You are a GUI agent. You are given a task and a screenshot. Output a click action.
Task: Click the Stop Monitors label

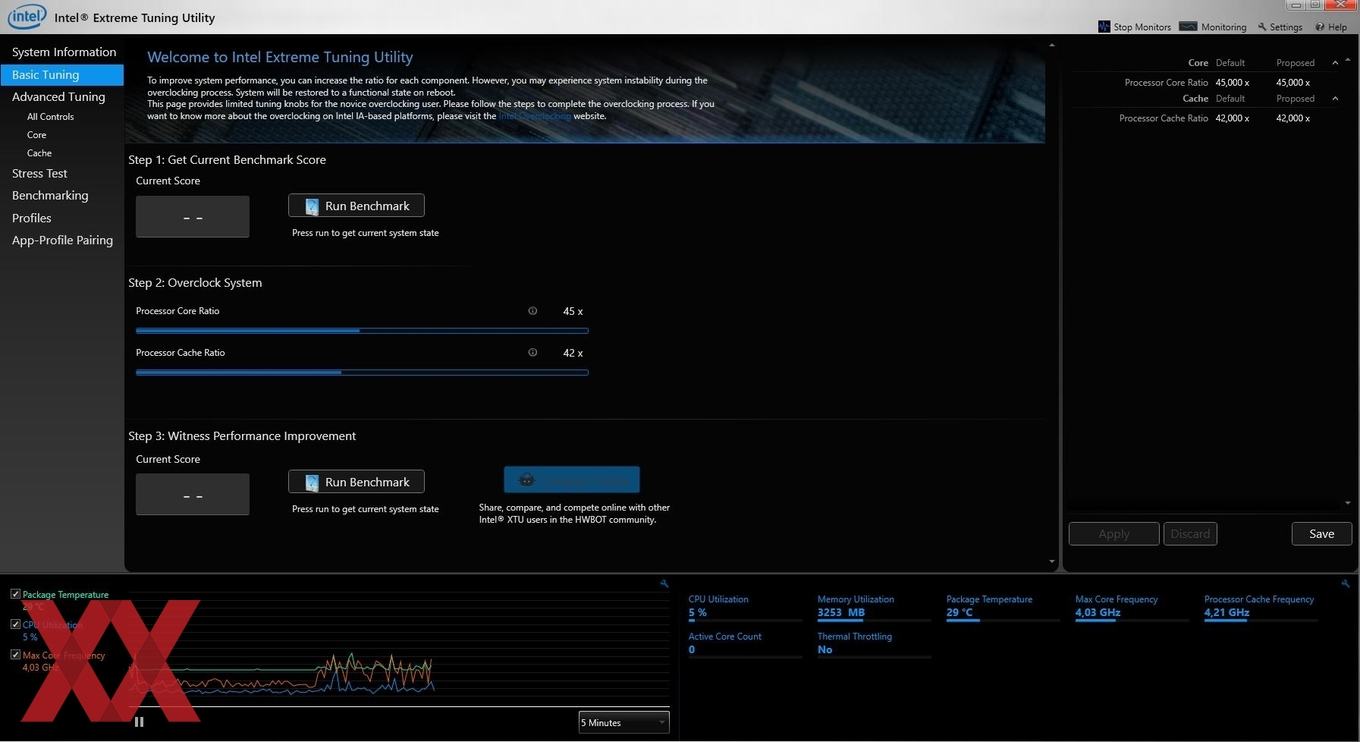(x=1143, y=27)
